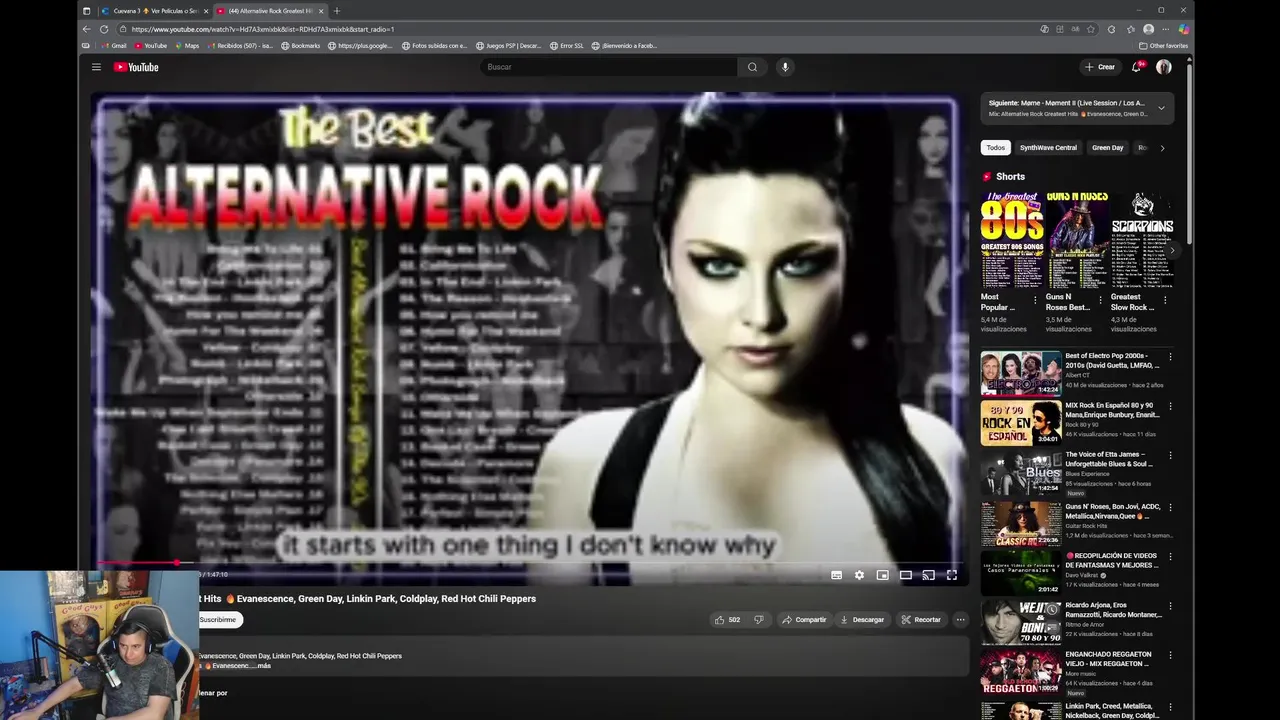Viewport: 1280px width, 720px height.
Task: Toggle subtitles on the video player
Action: tap(836, 575)
